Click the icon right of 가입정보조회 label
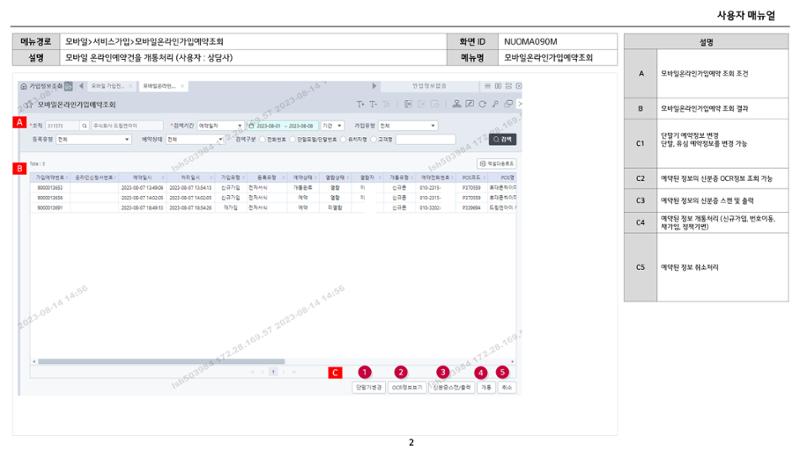Viewport: 800px width, 450px height. [x=68, y=86]
